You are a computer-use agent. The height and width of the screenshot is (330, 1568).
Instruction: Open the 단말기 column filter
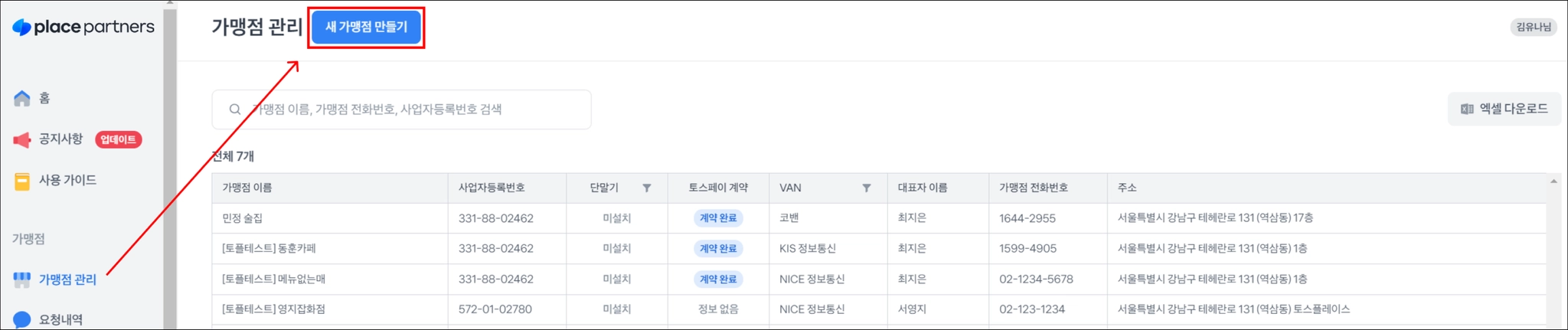[647, 188]
